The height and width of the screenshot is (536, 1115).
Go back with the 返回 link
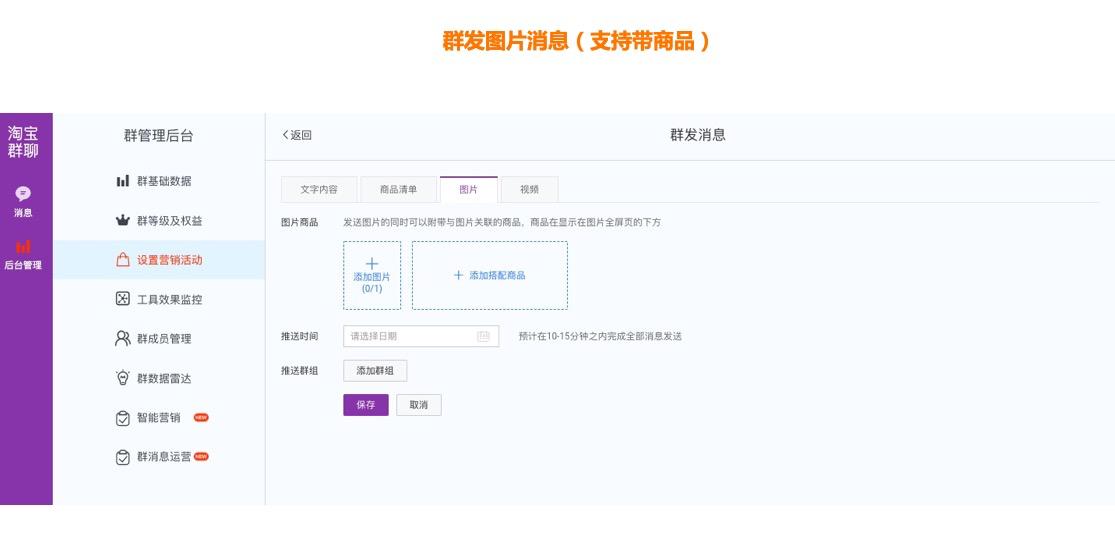pyautogui.click(x=297, y=135)
